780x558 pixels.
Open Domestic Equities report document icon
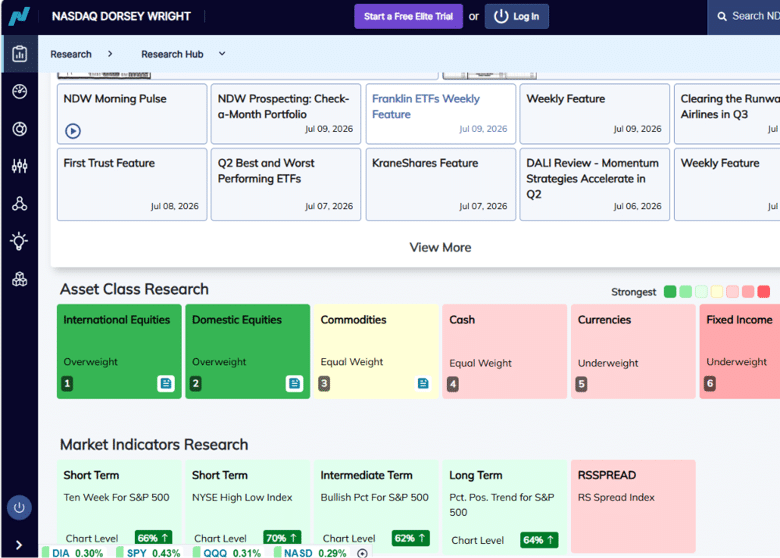coord(294,383)
